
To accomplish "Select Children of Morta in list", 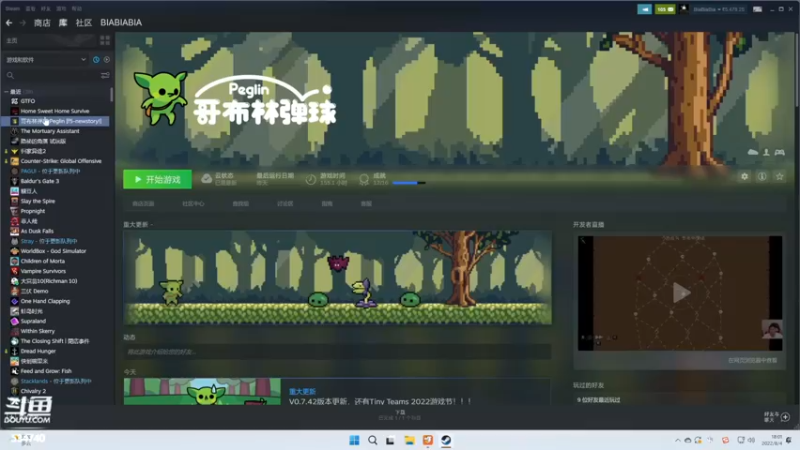I will click(42, 261).
